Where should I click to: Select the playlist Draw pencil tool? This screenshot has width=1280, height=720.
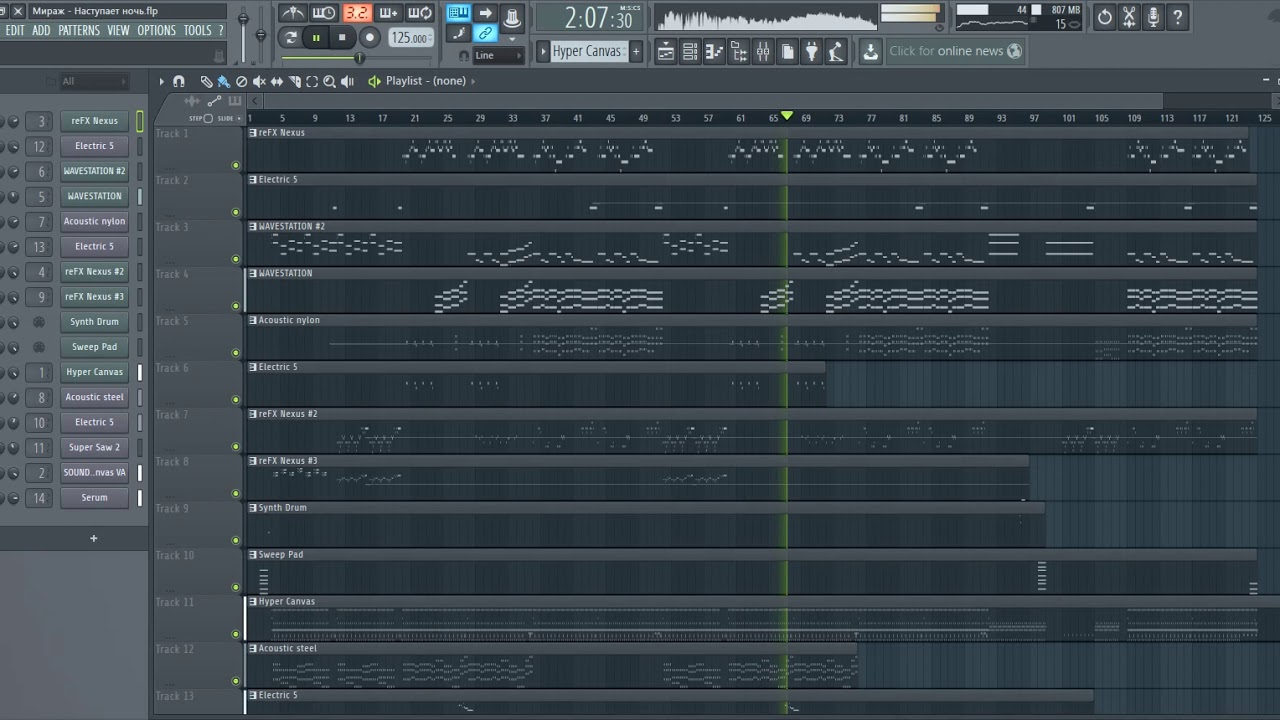click(206, 81)
